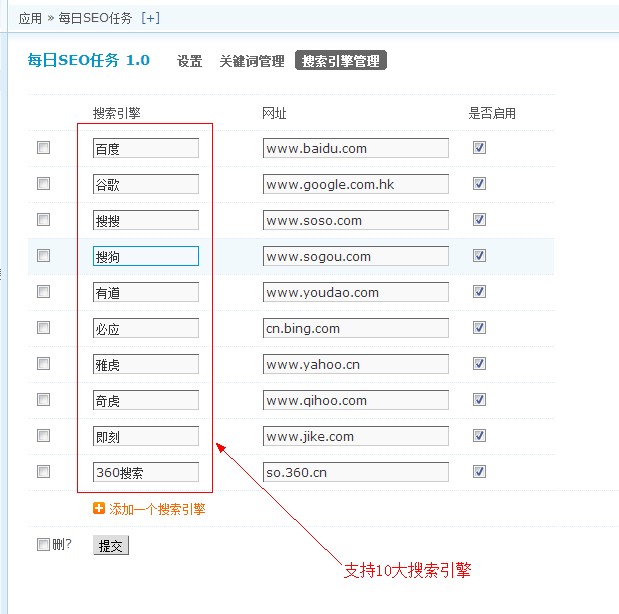Click the 搜搜 search engine name field

pyautogui.click(x=146, y=220)
